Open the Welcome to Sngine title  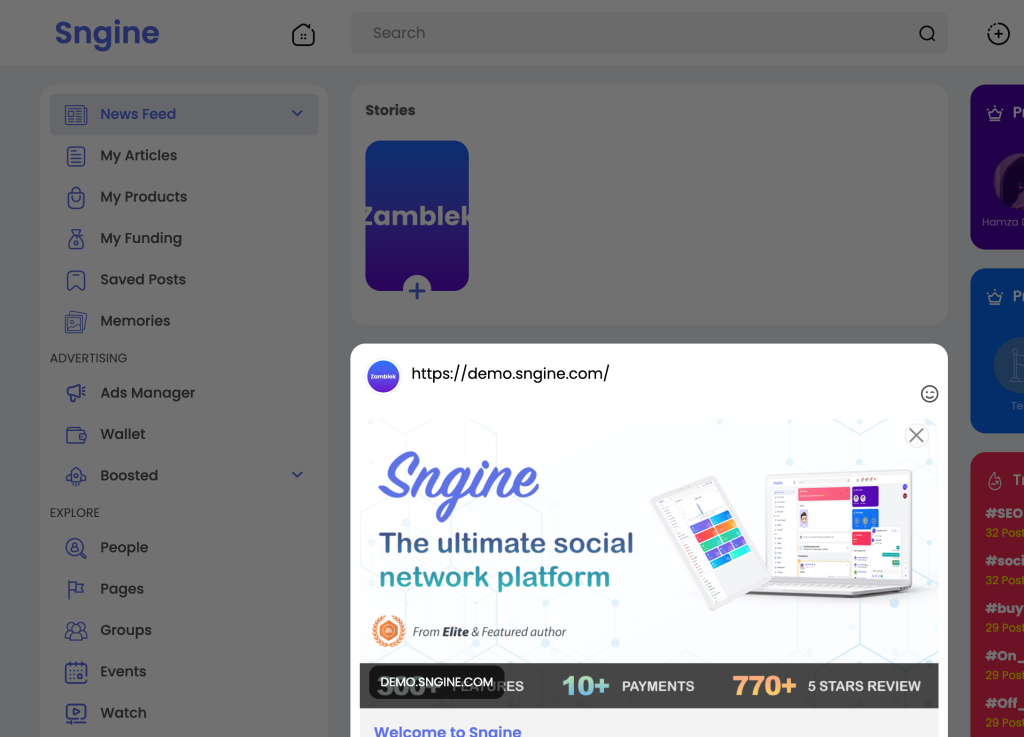tap(447, 730)
